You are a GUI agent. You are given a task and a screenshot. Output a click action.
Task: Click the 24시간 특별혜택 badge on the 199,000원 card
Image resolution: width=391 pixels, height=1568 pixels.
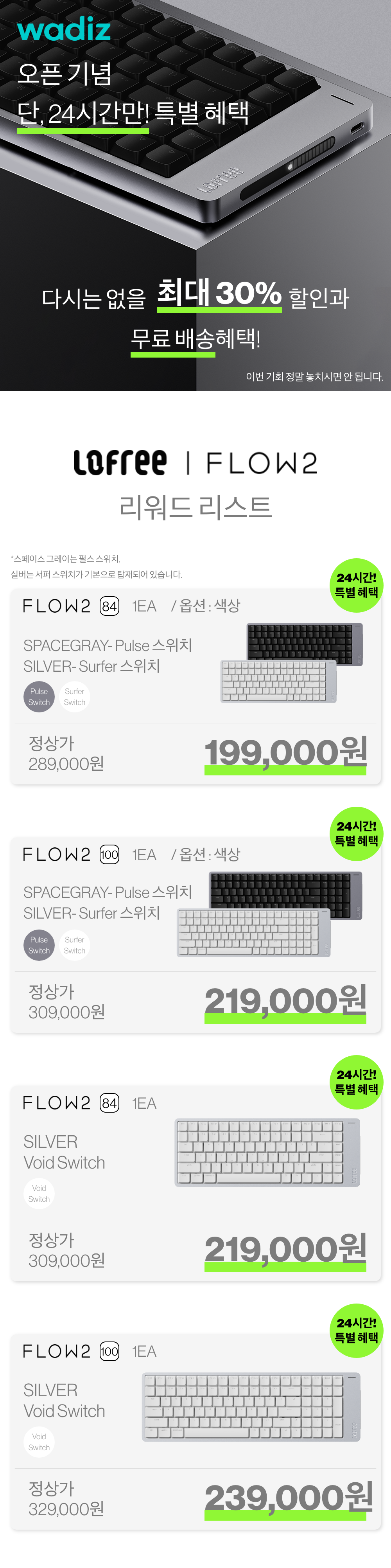pos(356,585)
